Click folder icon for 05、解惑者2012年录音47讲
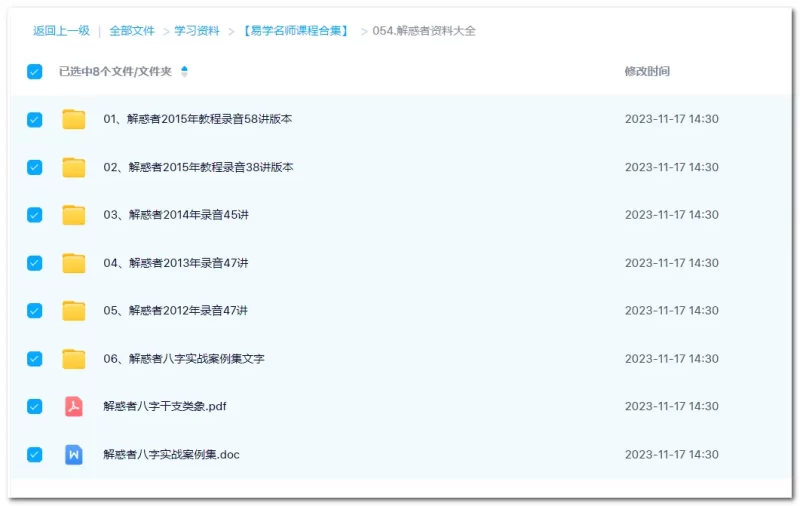The height and width of the screenshot is (506, 800). 73,311
